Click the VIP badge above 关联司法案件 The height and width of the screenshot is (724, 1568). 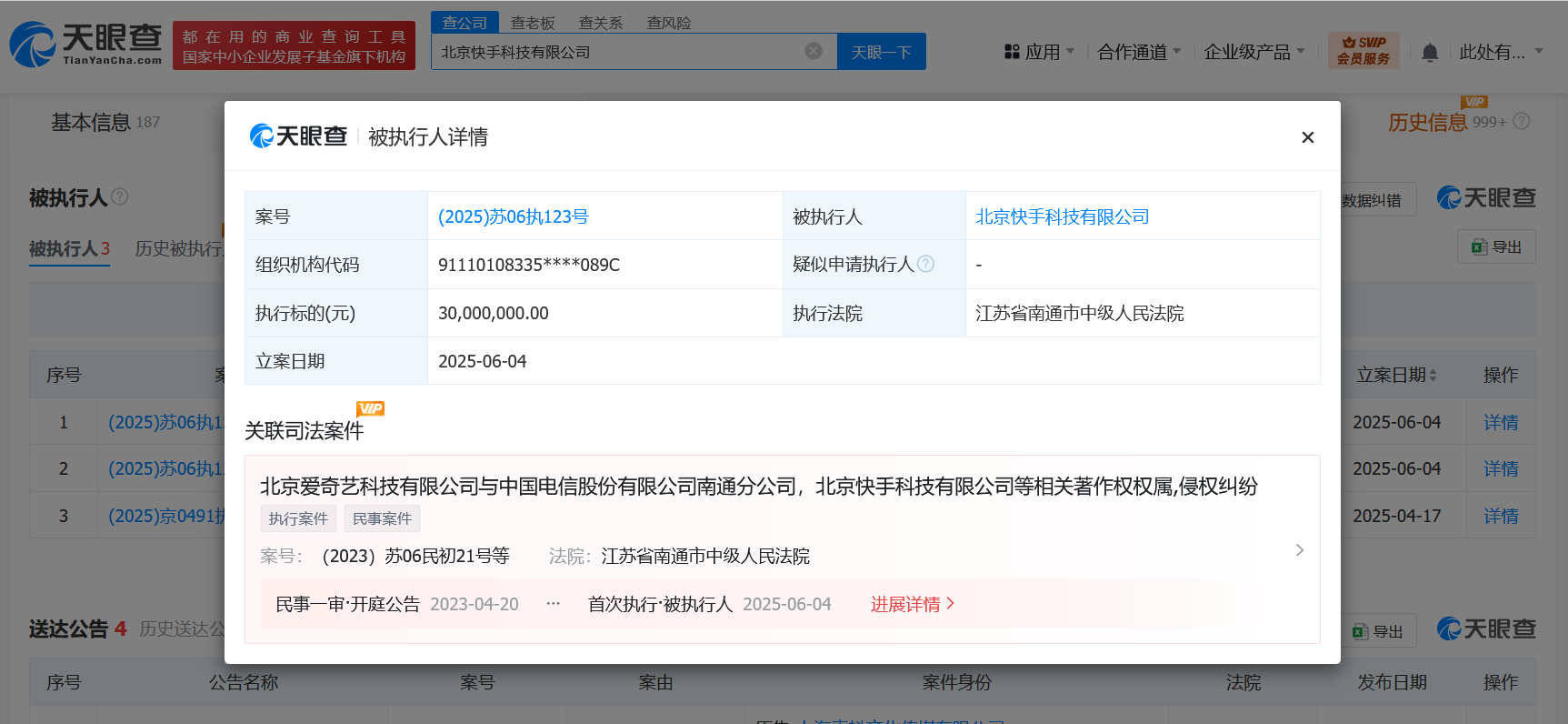(371, 408)
